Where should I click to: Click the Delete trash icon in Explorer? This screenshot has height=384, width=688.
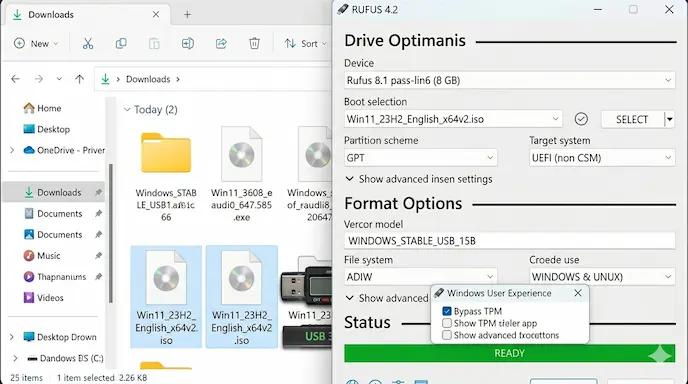tap(254, 43)
